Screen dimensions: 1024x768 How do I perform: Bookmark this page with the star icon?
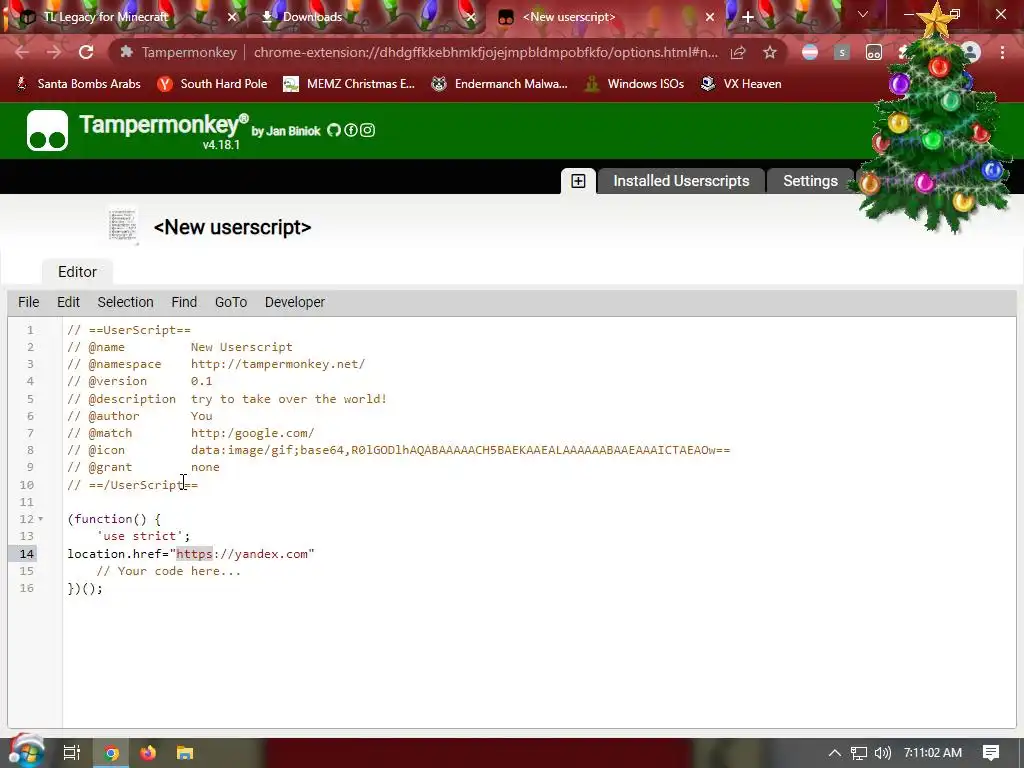click(770, 52)
